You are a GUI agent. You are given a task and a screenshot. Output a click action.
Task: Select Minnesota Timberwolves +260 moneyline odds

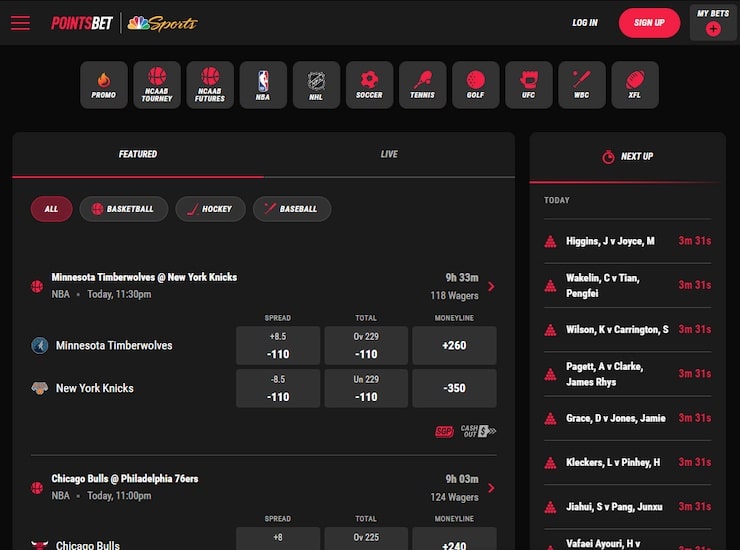(x=453, y=345)
